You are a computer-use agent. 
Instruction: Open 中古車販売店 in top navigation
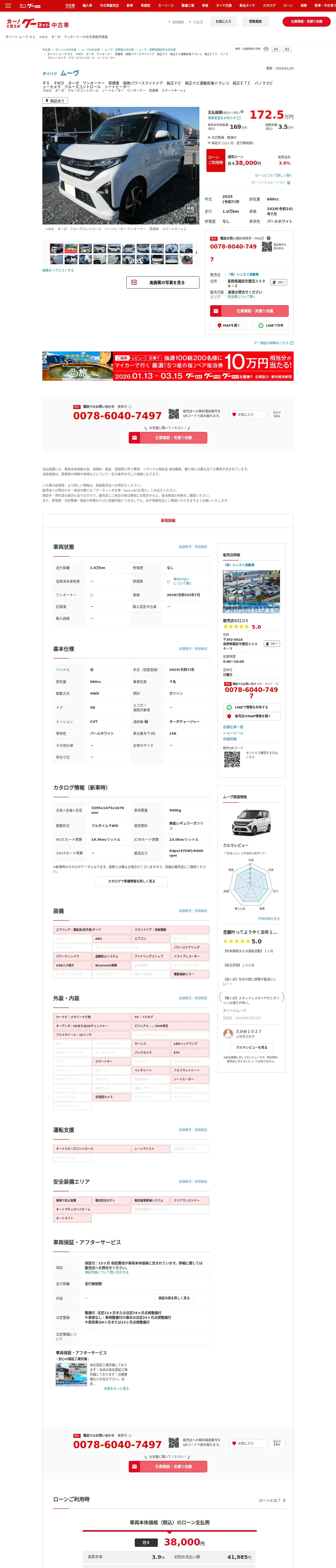click(109, 5)
